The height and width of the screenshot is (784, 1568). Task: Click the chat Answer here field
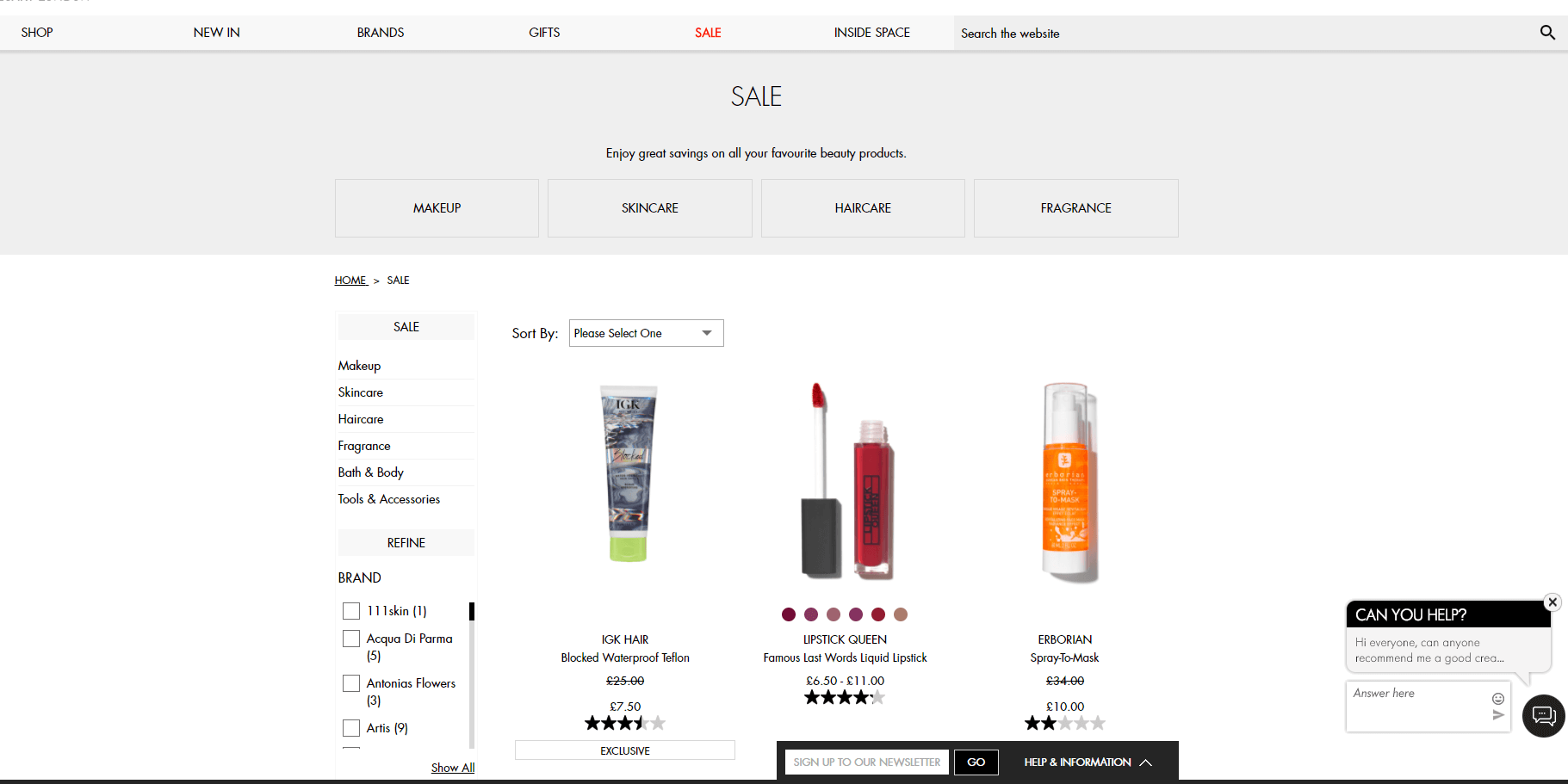pyautogui.click(x=1419, y=706)
